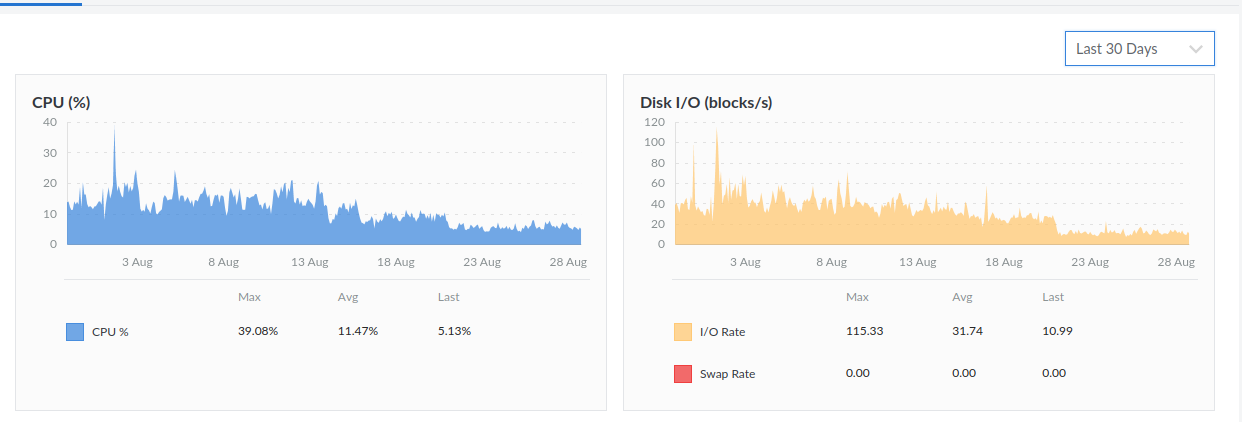The width and height of the screenshot is (1242, 422).
Task: Click 13 Aug label on CPU chart axis
Action: (309, 262)
